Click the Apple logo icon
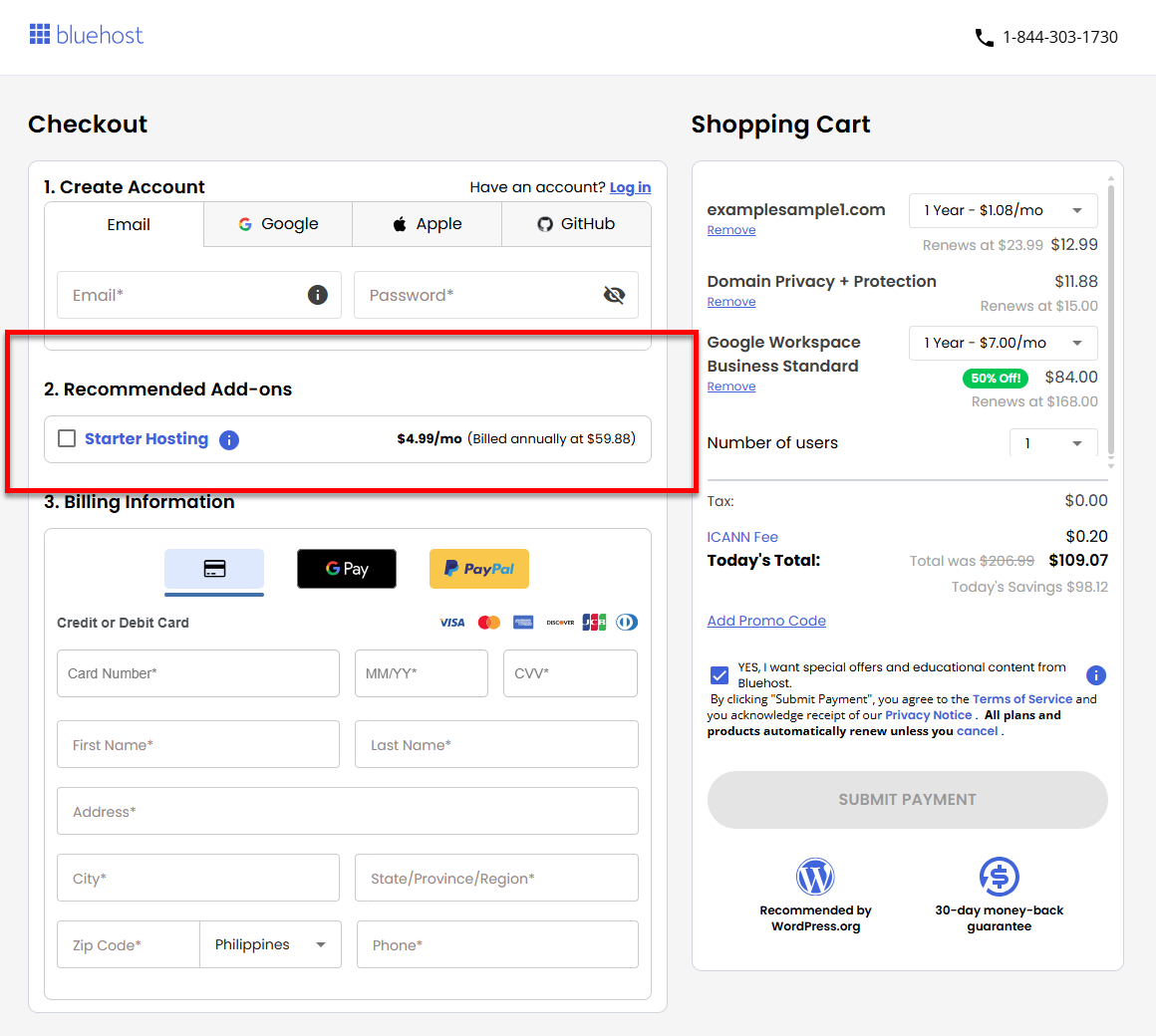 pyautogui.click(x=399, y=224)
